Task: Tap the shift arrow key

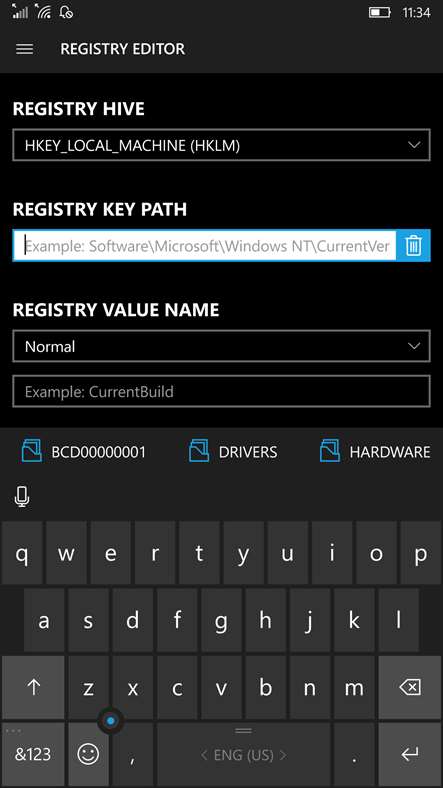Action: 33,687
